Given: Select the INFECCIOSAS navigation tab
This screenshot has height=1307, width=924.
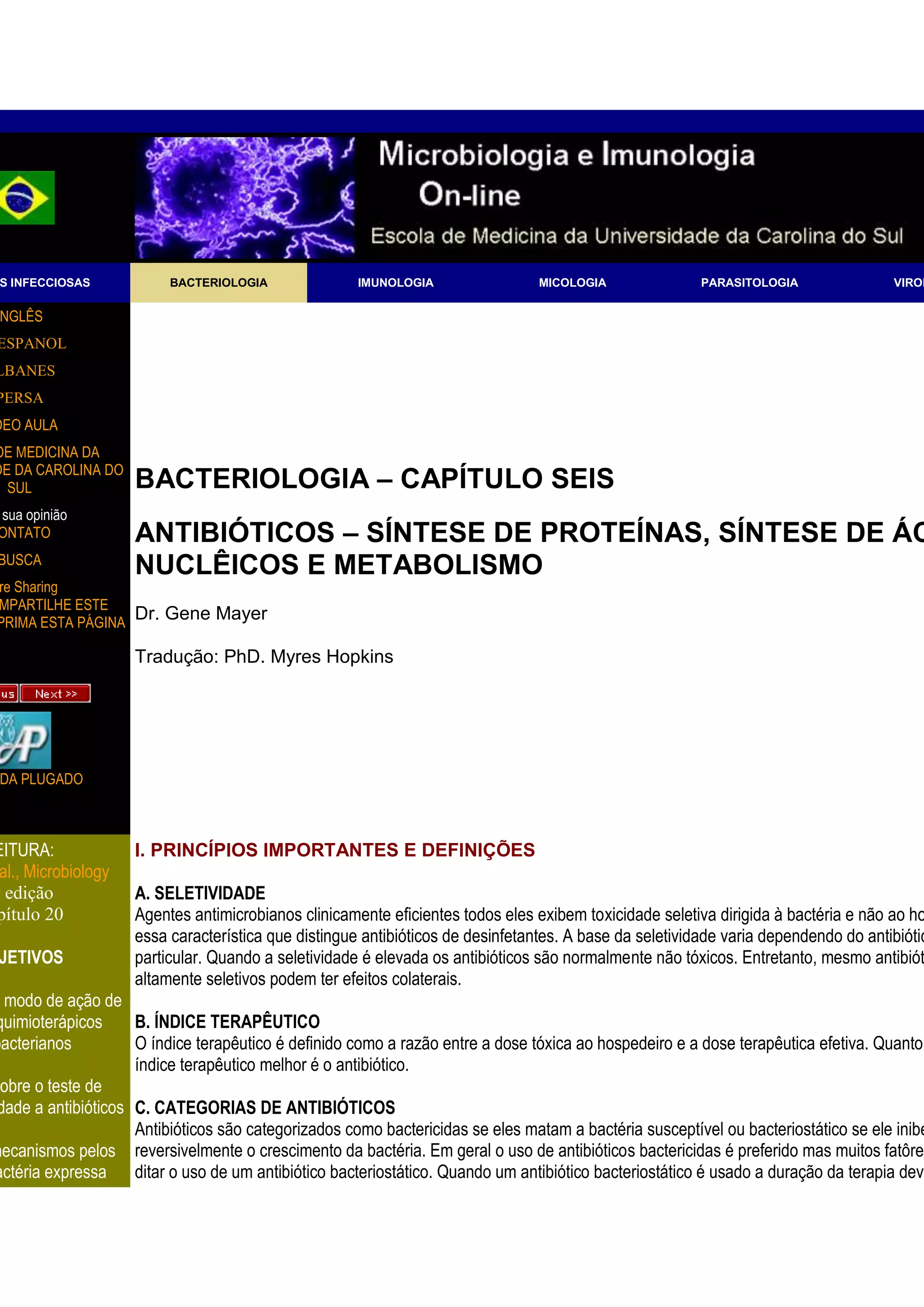Looking at the screenshot, I should tap(46, 283).
